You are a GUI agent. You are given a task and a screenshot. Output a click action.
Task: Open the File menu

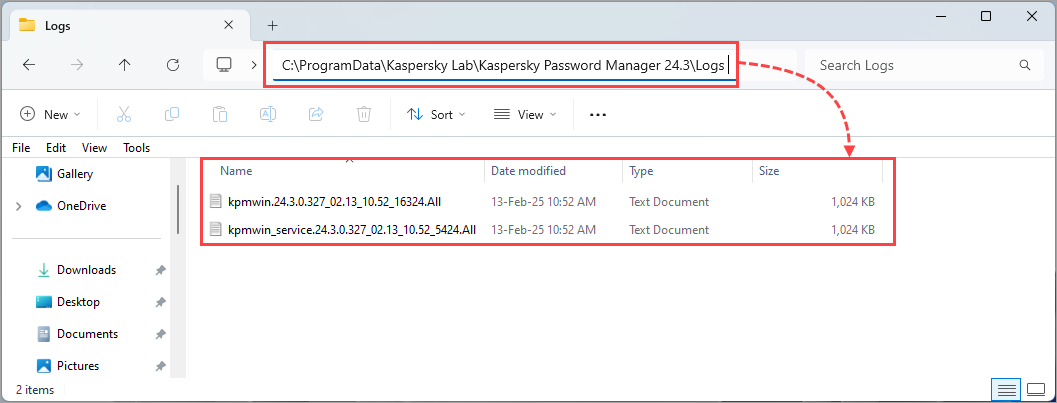21,147
